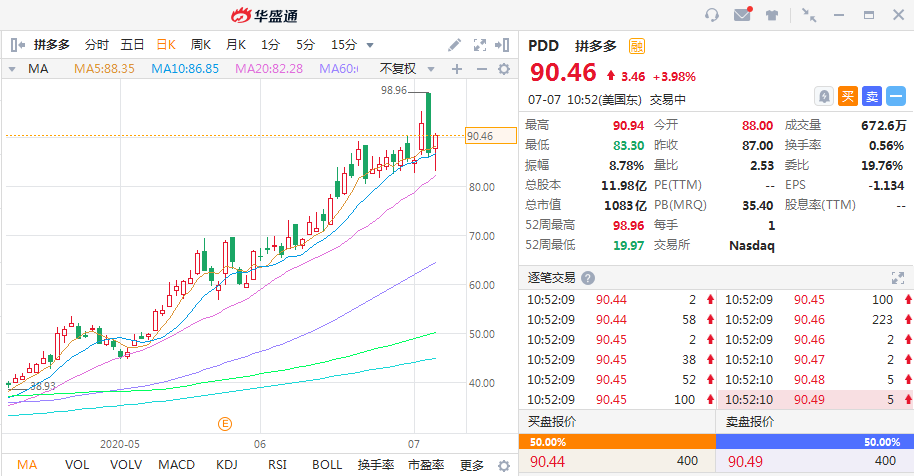
Task: Open the messages envelope icon
Action: click(x=743, y=15)
